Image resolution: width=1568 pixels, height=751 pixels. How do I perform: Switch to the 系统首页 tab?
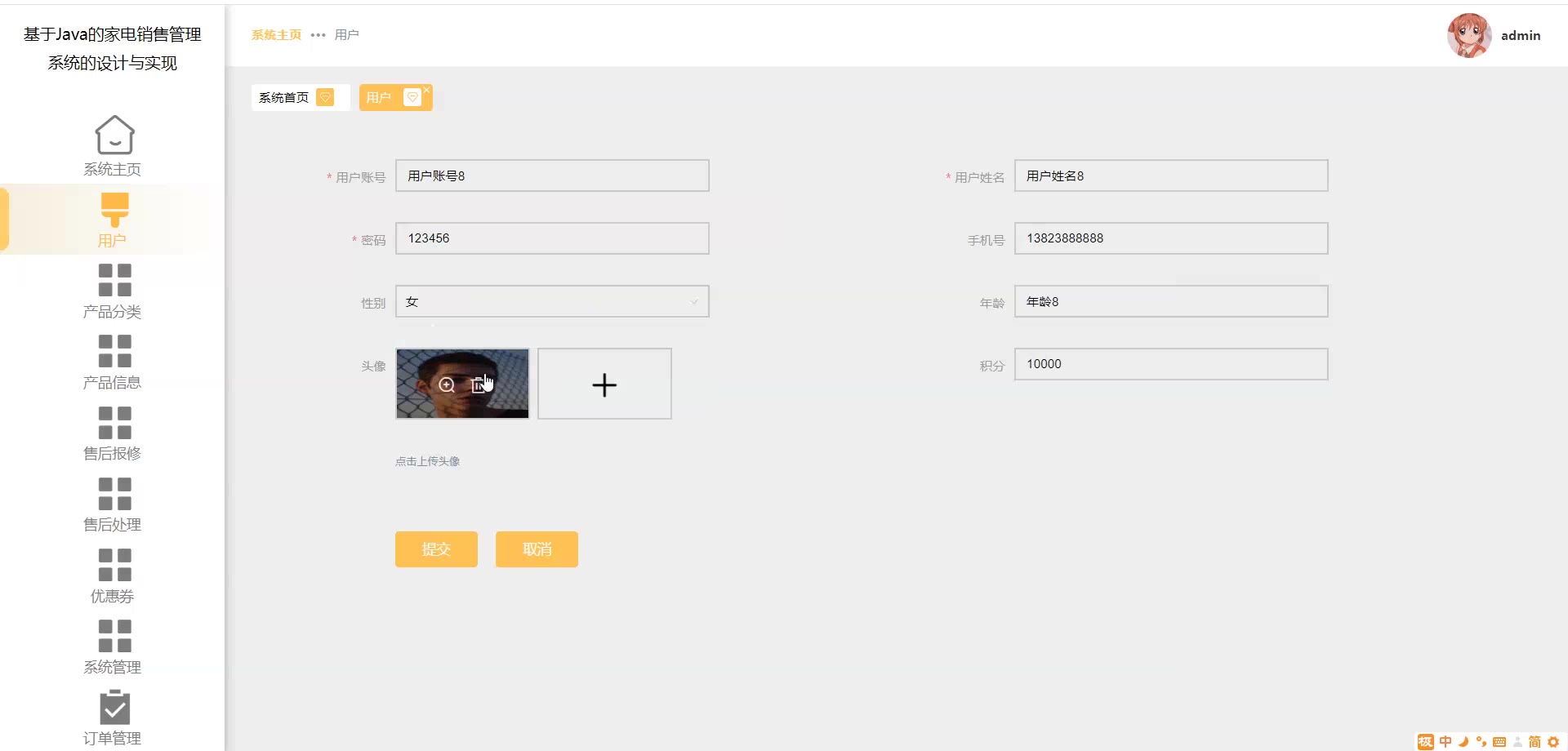301,97
